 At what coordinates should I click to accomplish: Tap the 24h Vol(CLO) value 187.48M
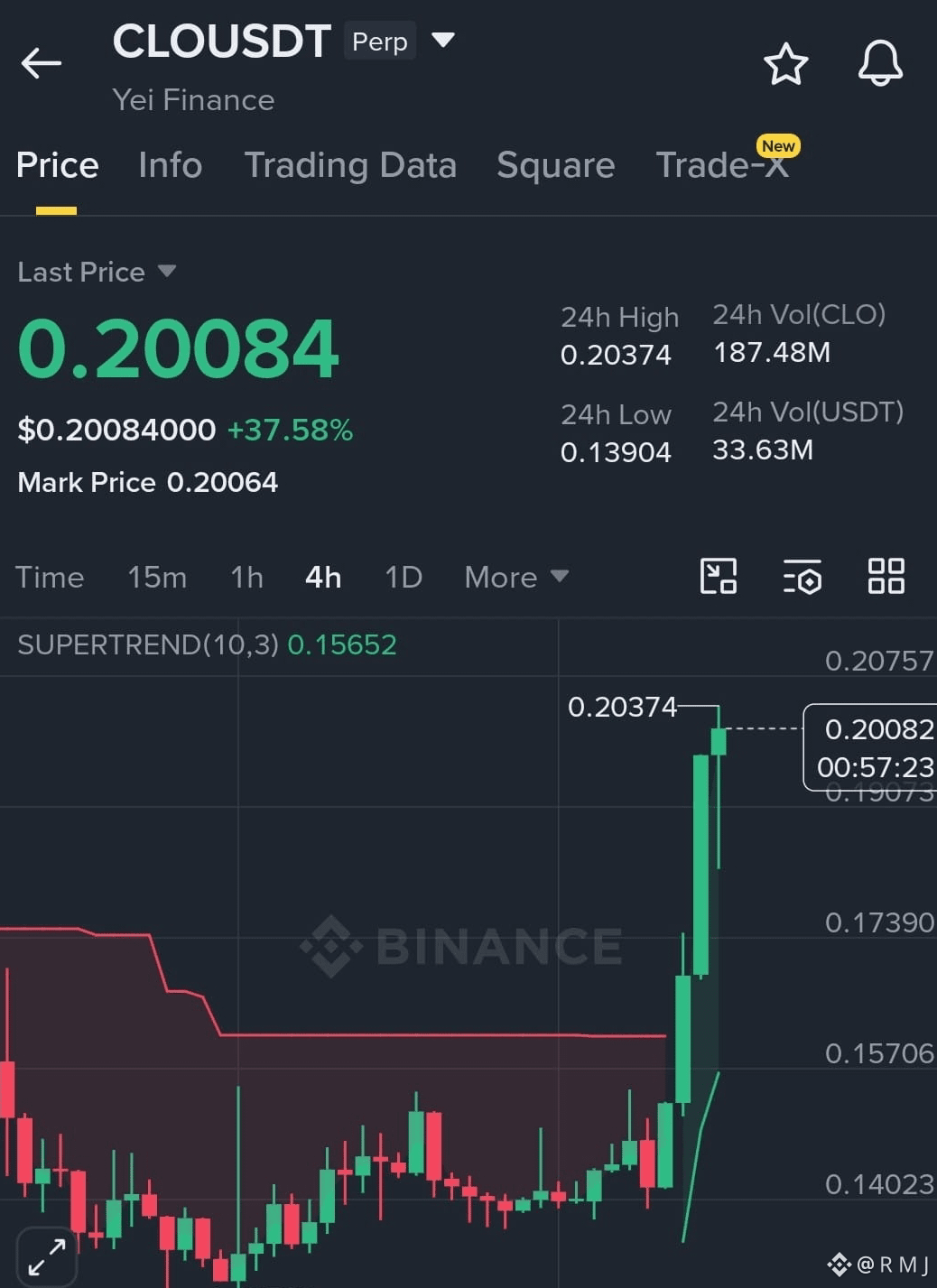772,352
